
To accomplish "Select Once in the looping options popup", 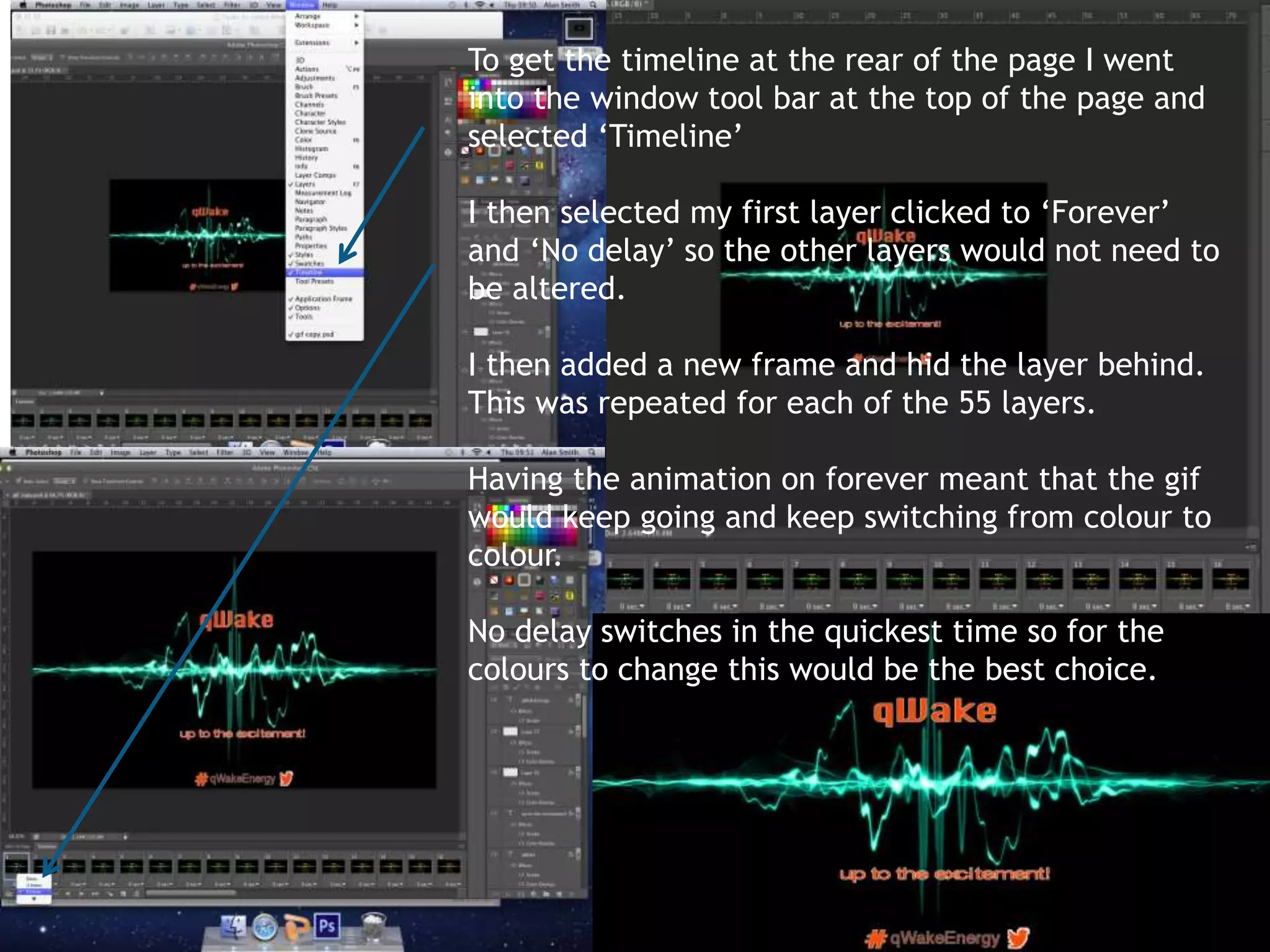I will tap(33, 879).
